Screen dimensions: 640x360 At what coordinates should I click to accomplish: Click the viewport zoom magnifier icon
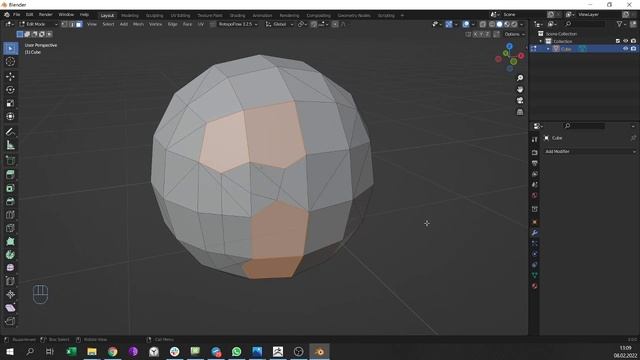coord(520,78)
